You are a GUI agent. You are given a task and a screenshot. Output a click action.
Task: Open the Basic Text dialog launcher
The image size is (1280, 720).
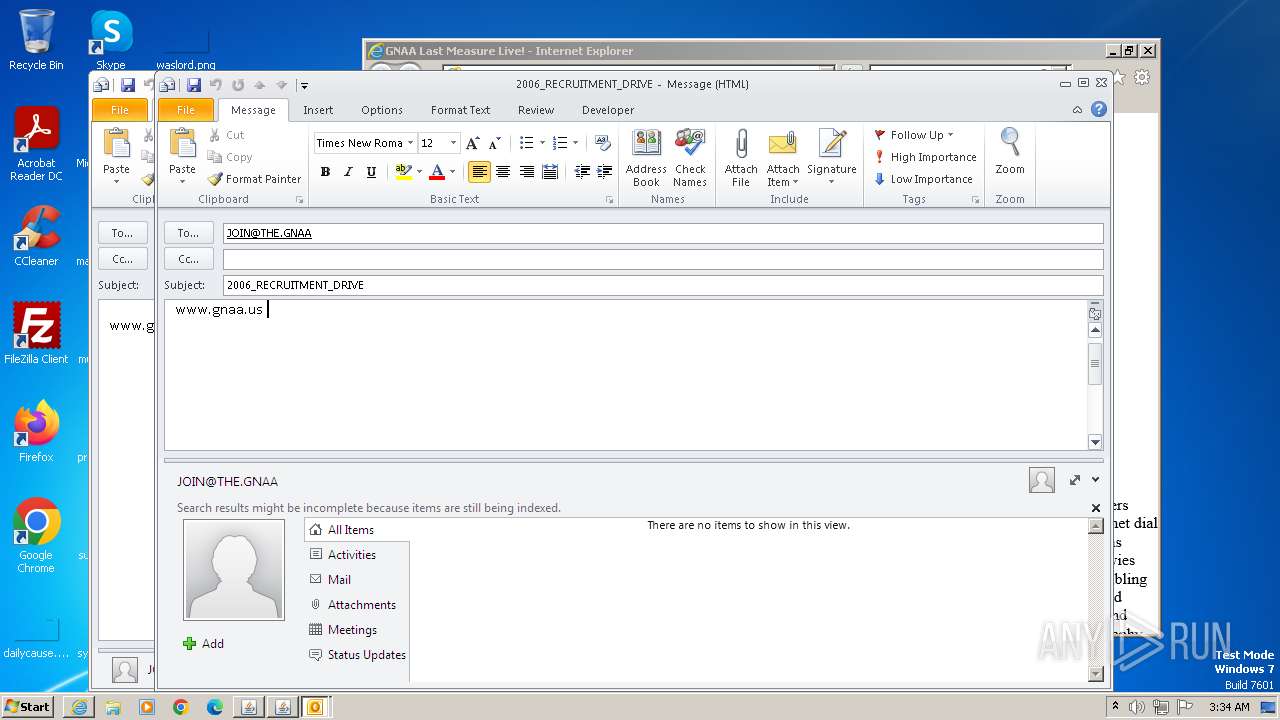pyautogui.click(x=609, y=200)
